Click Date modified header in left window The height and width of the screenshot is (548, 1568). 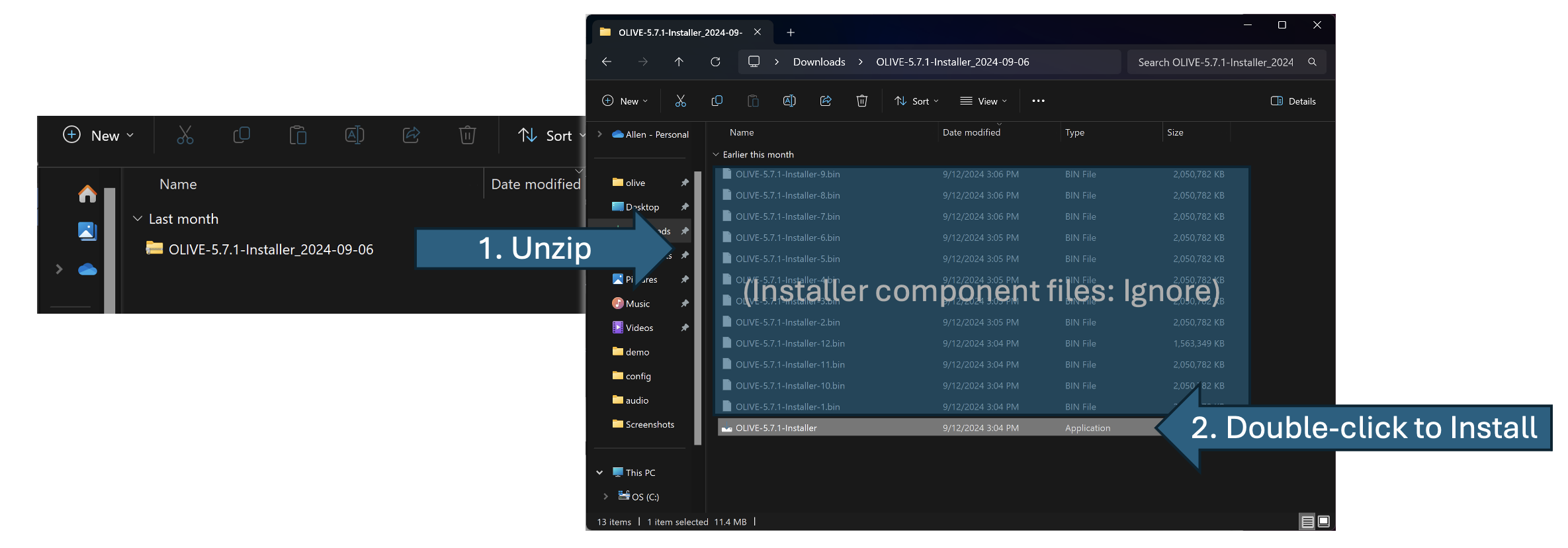pyautogui.click(x=535, y=184)
